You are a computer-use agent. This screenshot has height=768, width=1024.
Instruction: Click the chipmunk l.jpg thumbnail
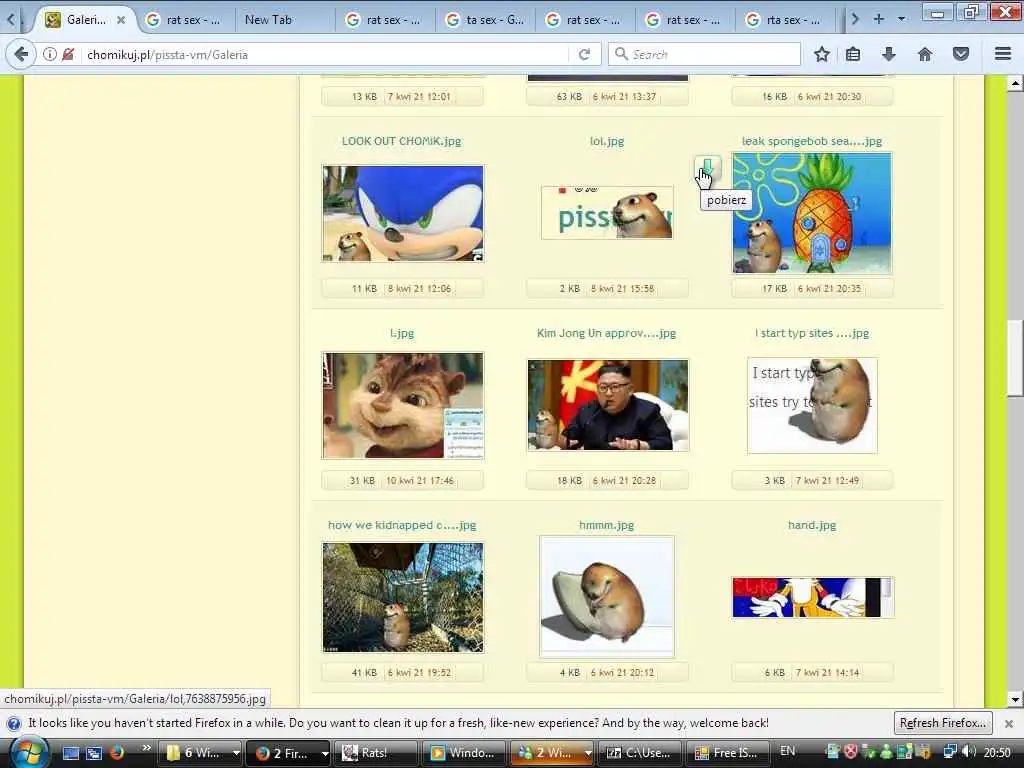point(403,406)
